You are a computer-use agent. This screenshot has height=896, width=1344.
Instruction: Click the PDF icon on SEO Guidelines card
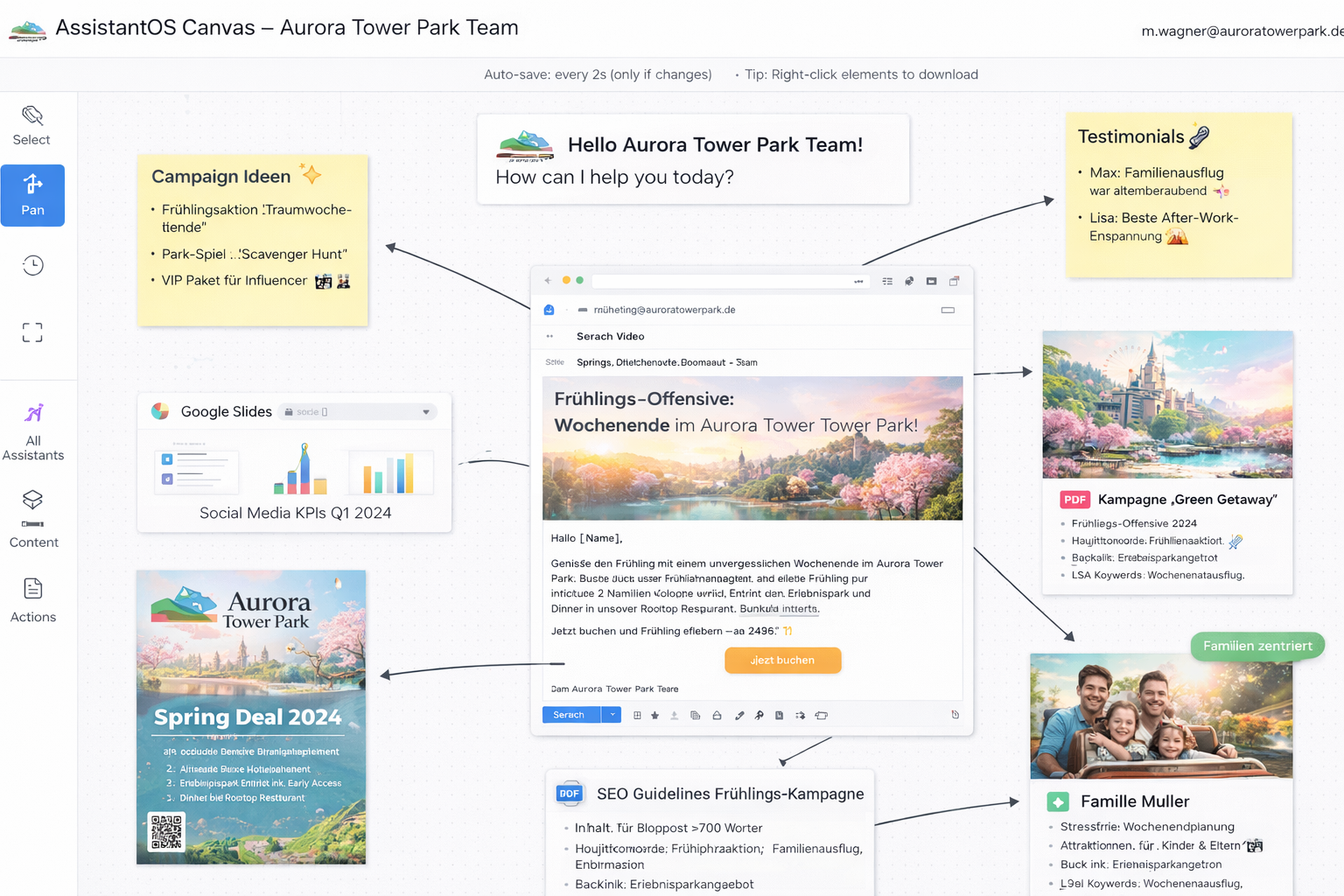570,794
